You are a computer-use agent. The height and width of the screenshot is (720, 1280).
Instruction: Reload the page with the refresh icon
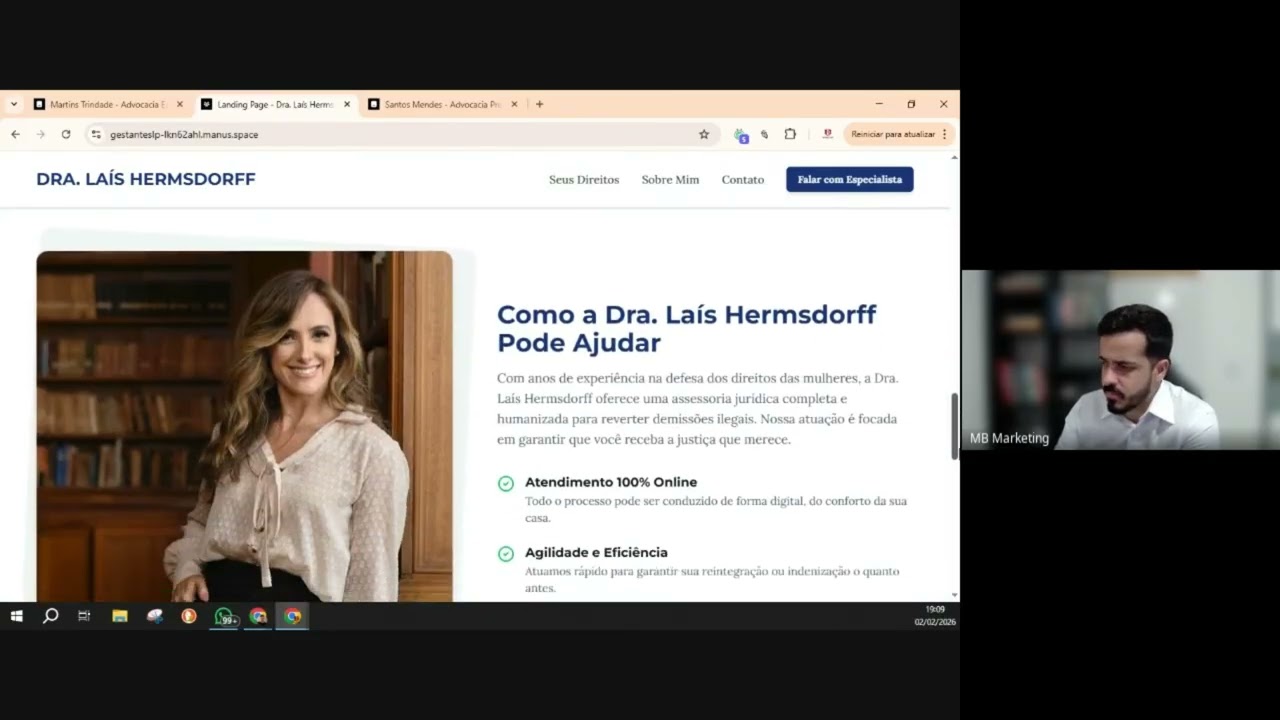[x=66, y=134]
